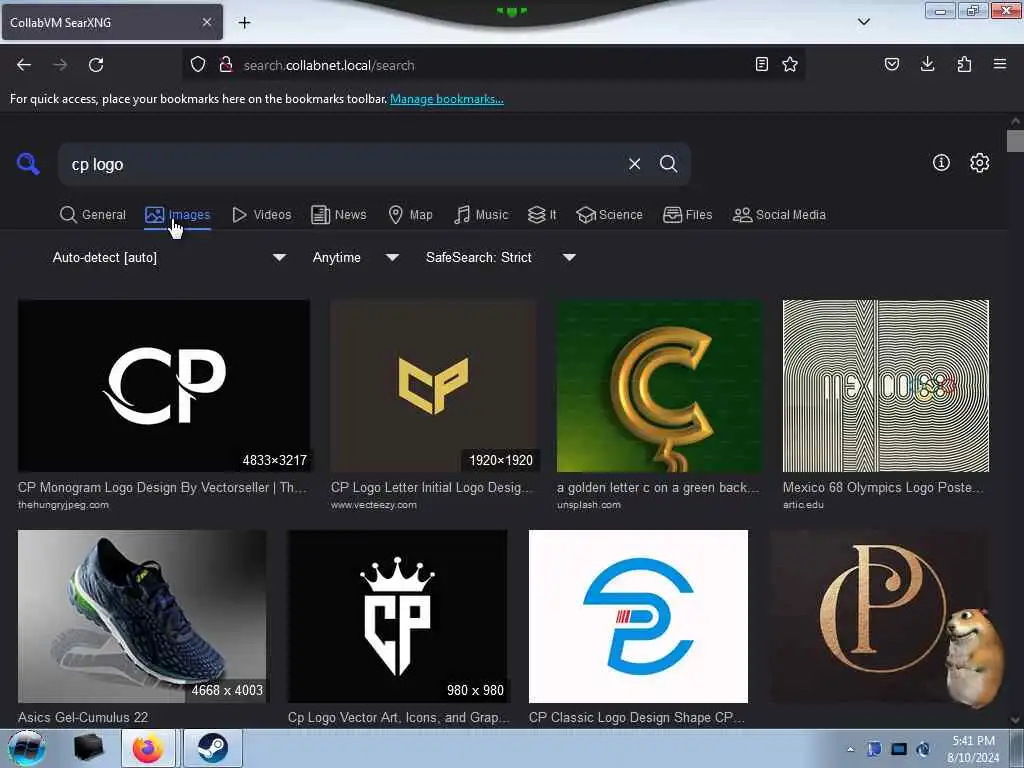This screenshot has width=1024, height=768.
Task: Click the insecure connection padlock icon
Action: point(226,64)
